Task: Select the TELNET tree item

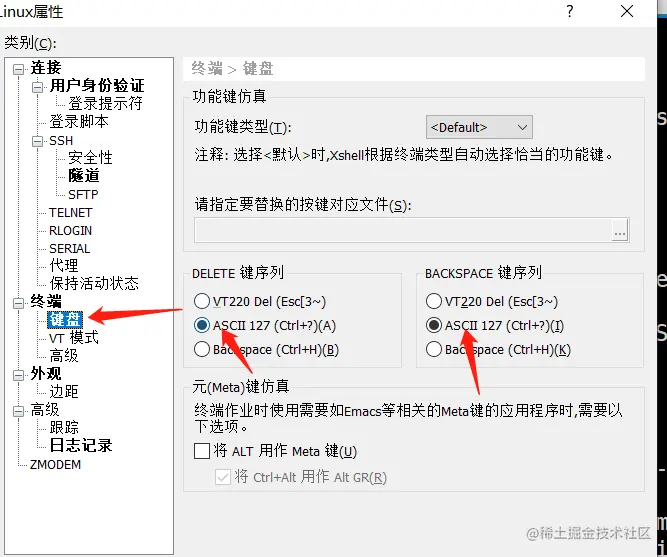Action: (71, 212)
